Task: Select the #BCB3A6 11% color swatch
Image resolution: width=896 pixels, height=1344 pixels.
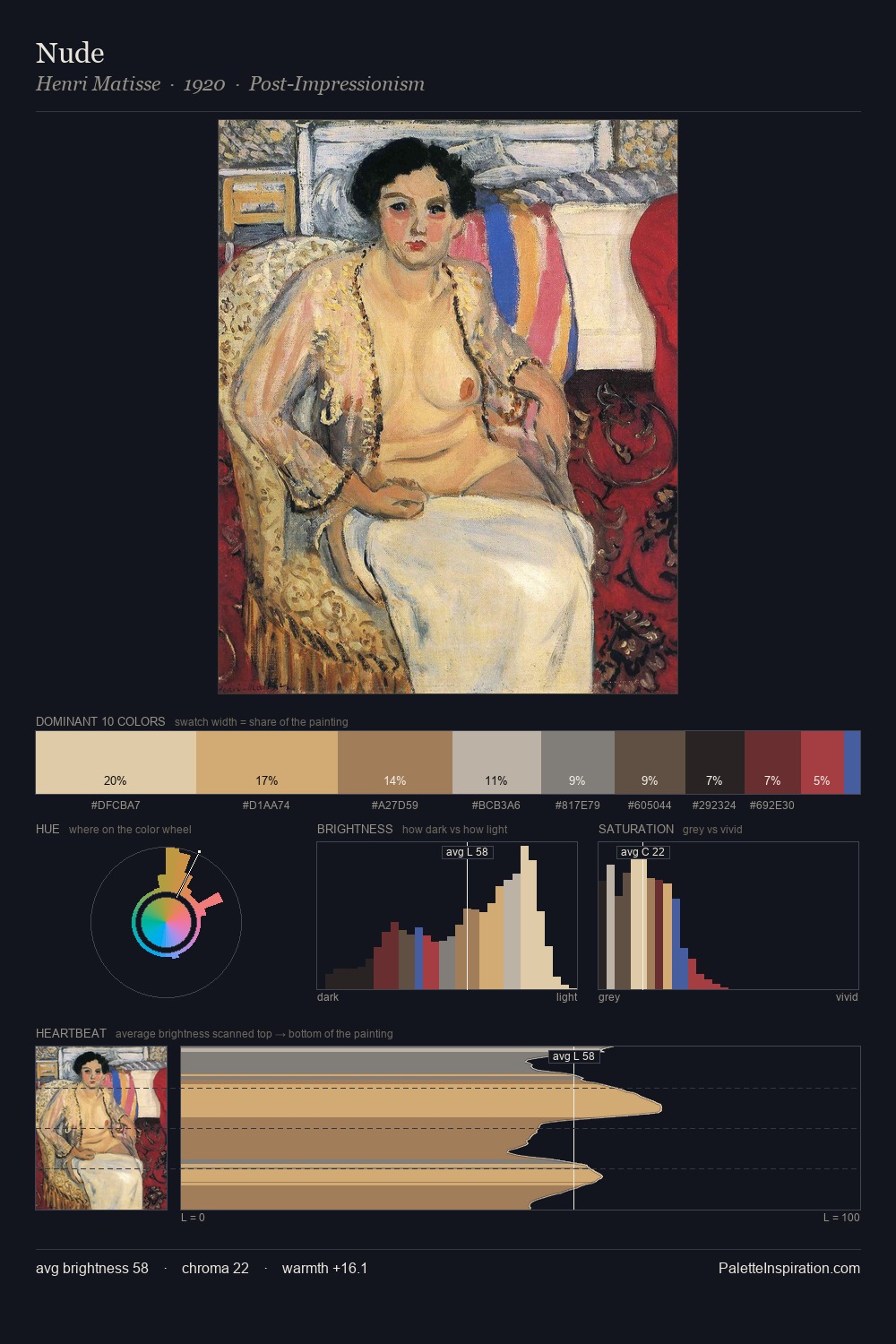Action: coord(496,762)
